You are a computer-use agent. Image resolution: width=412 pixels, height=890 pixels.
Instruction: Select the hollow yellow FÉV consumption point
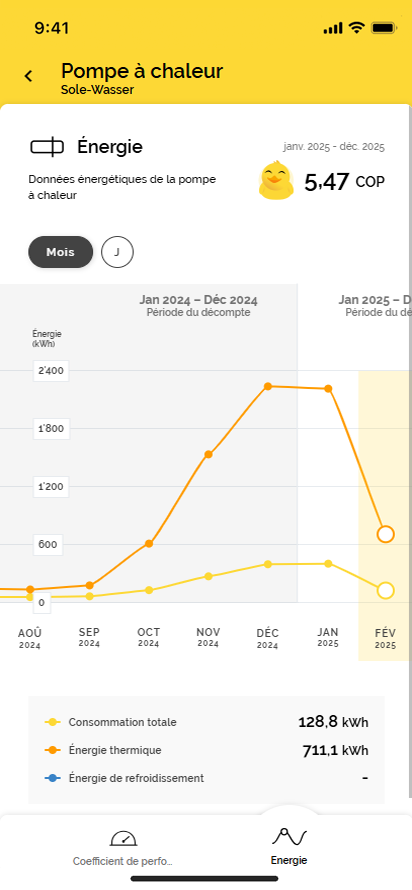point(385,590)
